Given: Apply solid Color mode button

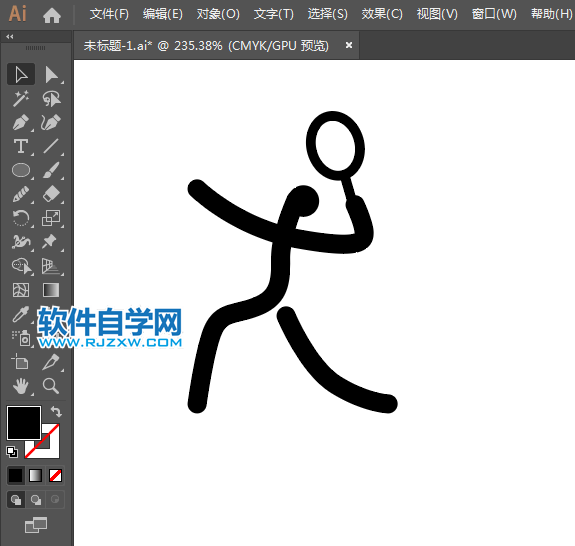Looking at the screenshot, I should [x=16, y=476].
